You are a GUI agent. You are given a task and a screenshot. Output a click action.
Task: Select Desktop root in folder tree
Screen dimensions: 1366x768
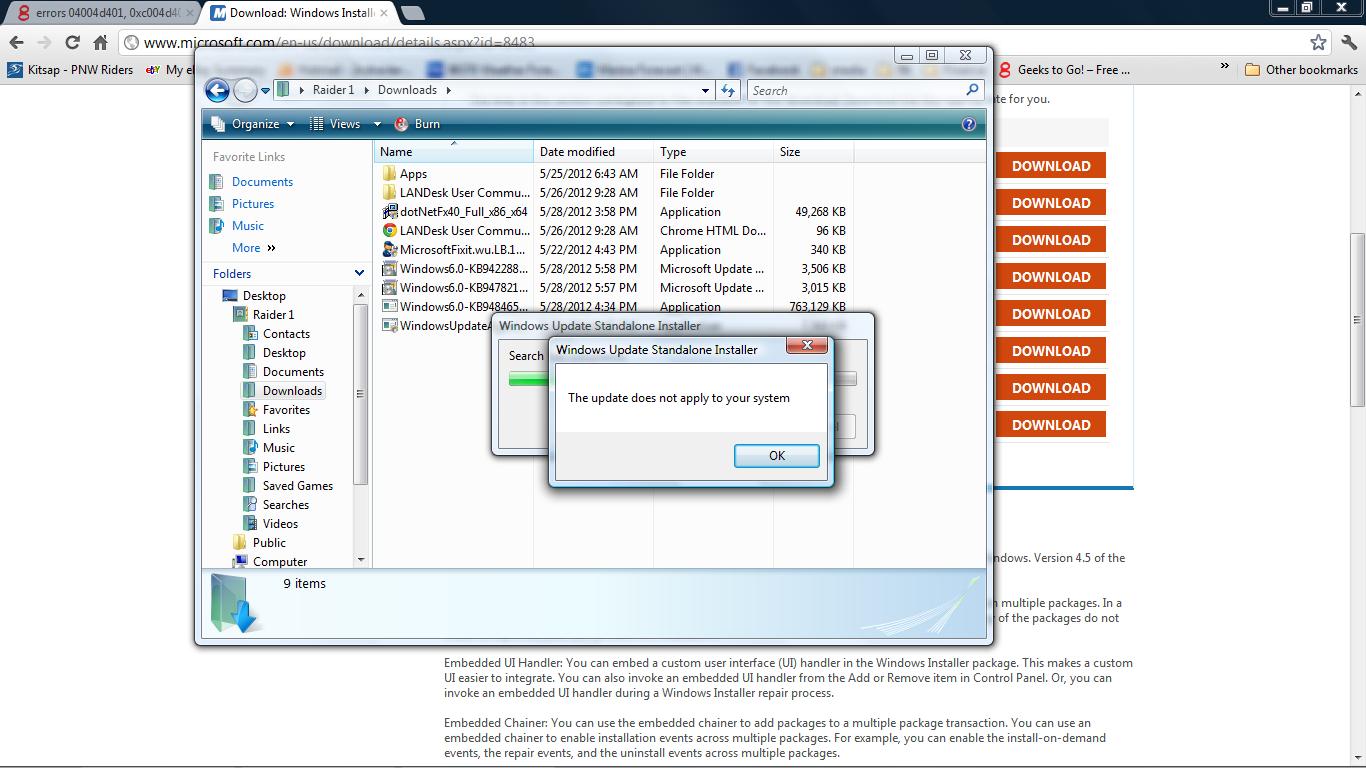[x=264, y=296]
